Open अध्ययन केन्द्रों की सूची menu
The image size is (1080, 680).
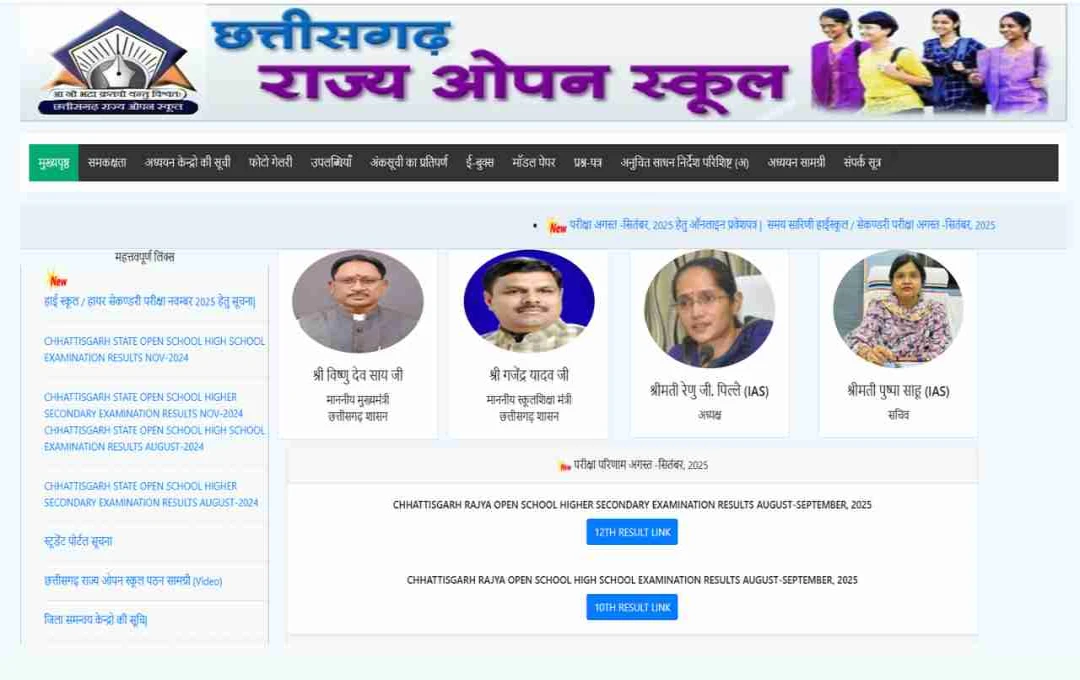pyautogui.click(x=187, y=163)
